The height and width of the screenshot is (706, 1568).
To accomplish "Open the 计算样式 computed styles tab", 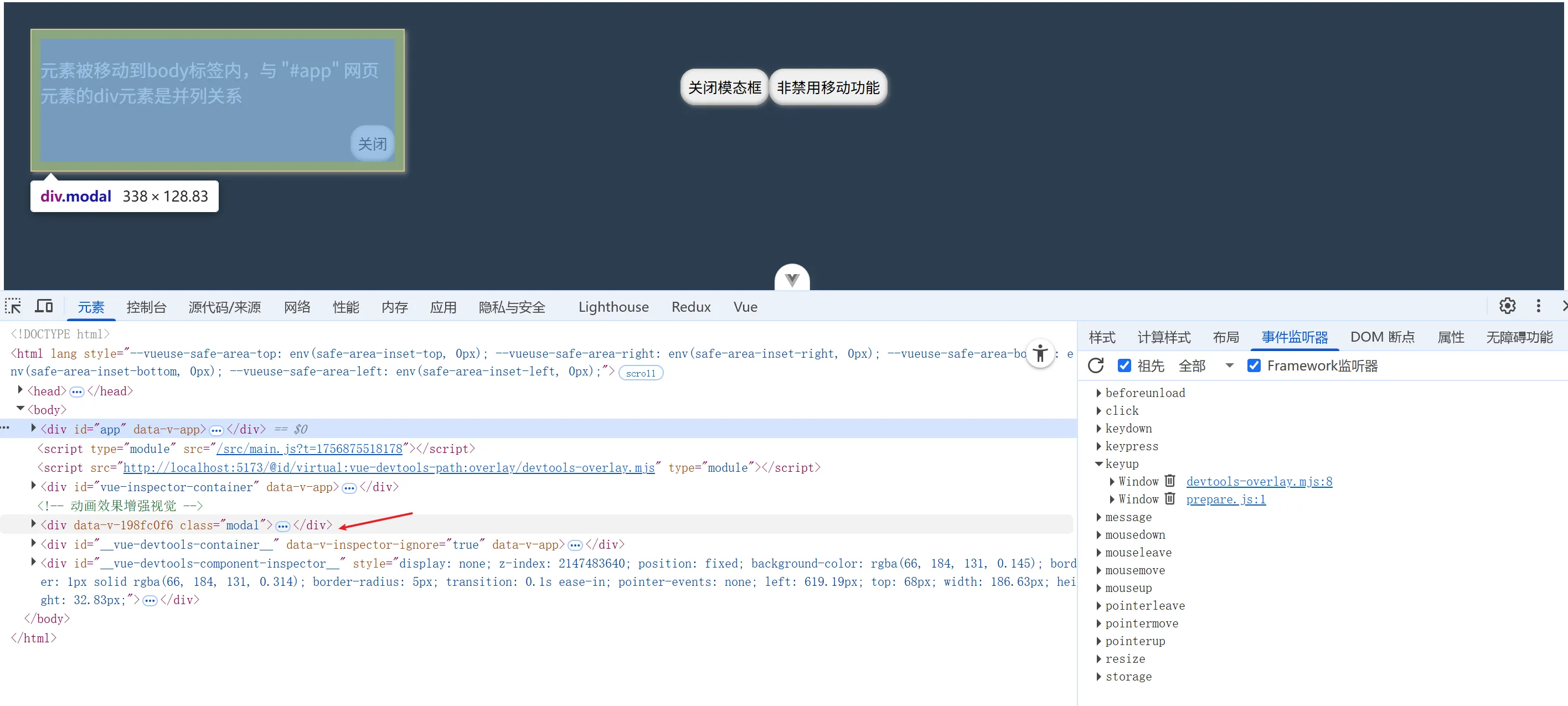I will 1163,337.
